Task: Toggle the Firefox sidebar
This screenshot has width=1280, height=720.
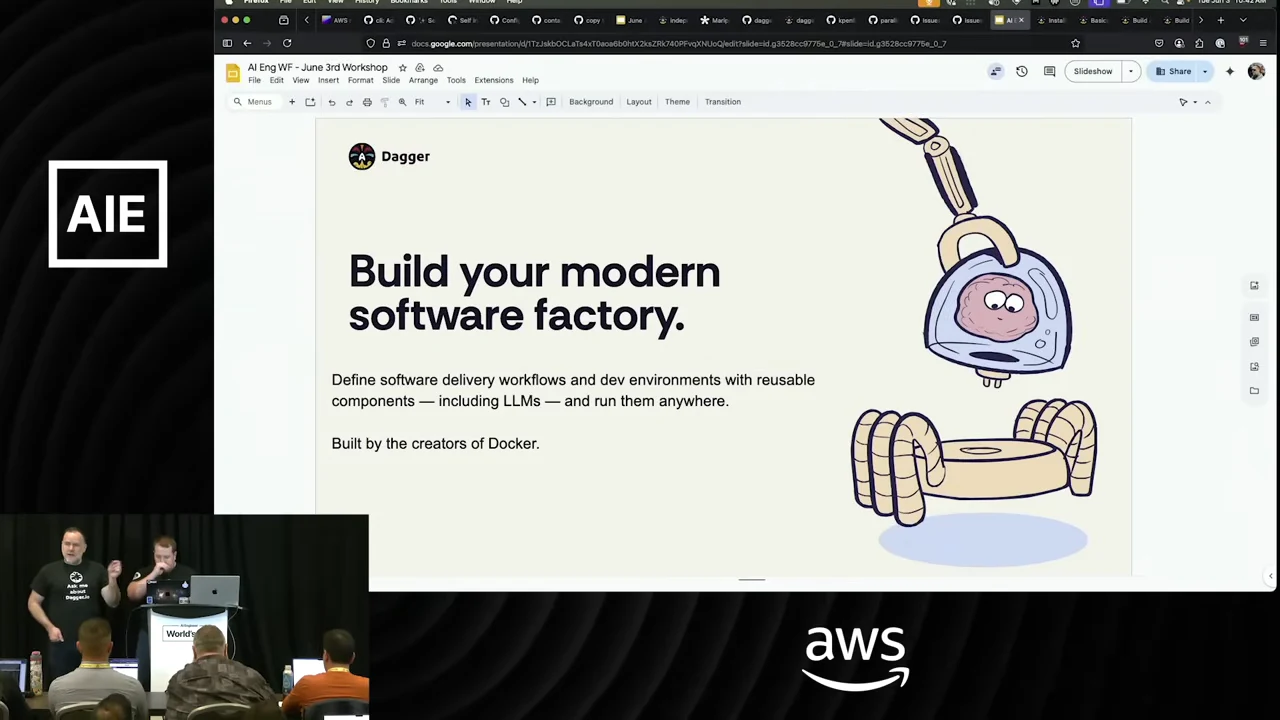Action: coord(227,43)
